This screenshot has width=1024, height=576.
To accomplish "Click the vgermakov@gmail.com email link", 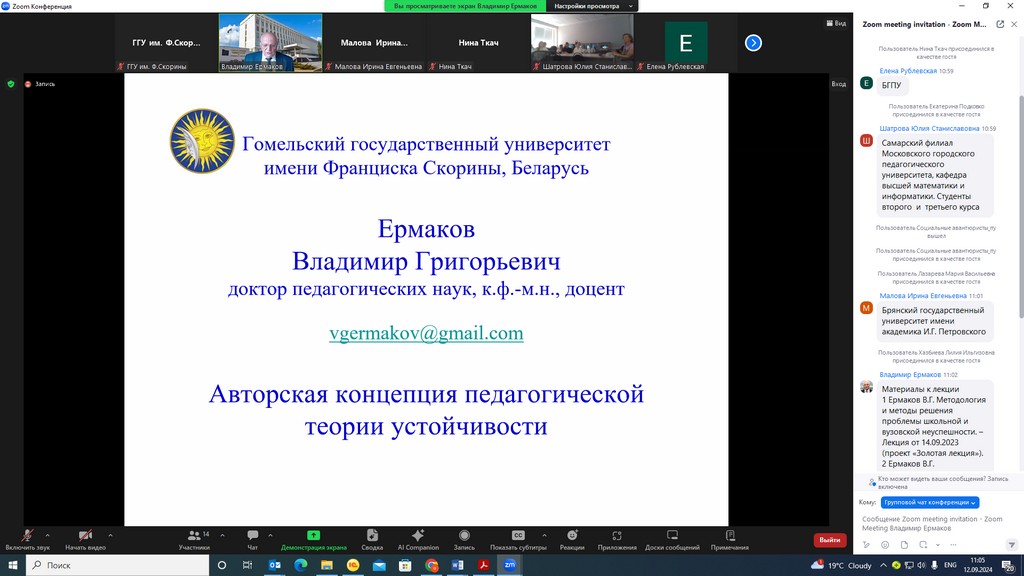I will (x=426, y=334).
